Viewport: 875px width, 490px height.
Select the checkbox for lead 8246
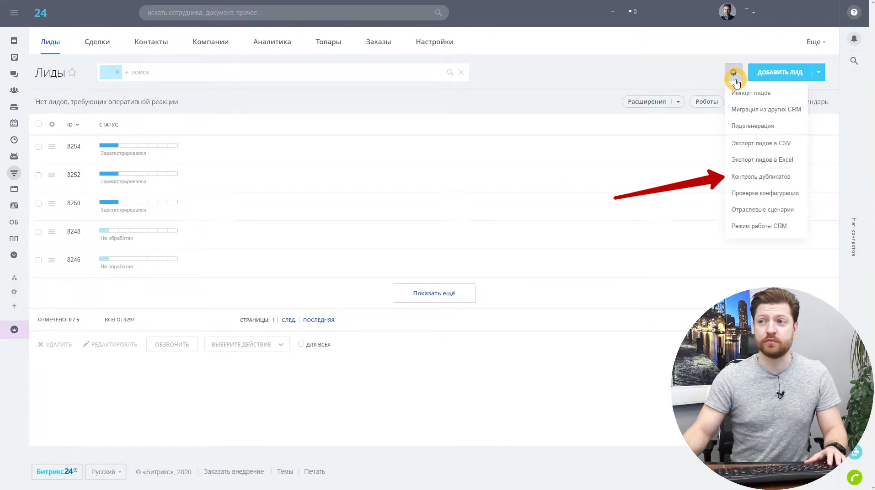[39, 260]
